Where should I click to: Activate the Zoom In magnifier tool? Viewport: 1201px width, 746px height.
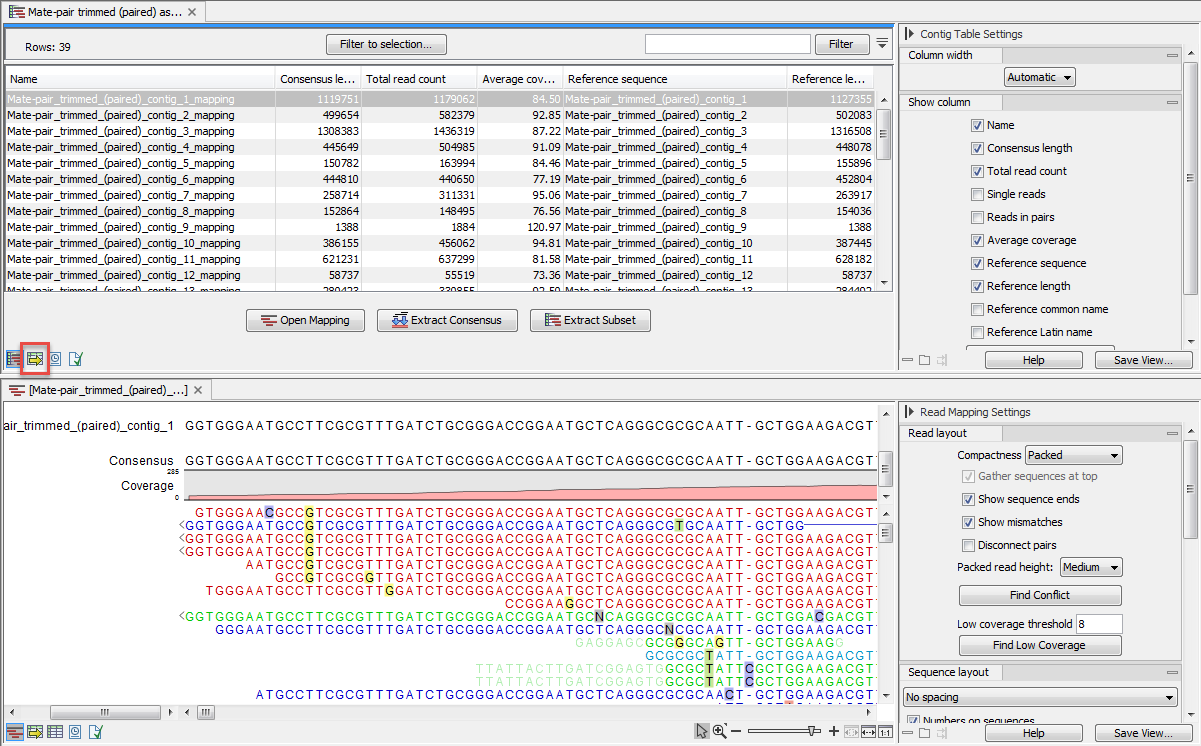point(719,732)
